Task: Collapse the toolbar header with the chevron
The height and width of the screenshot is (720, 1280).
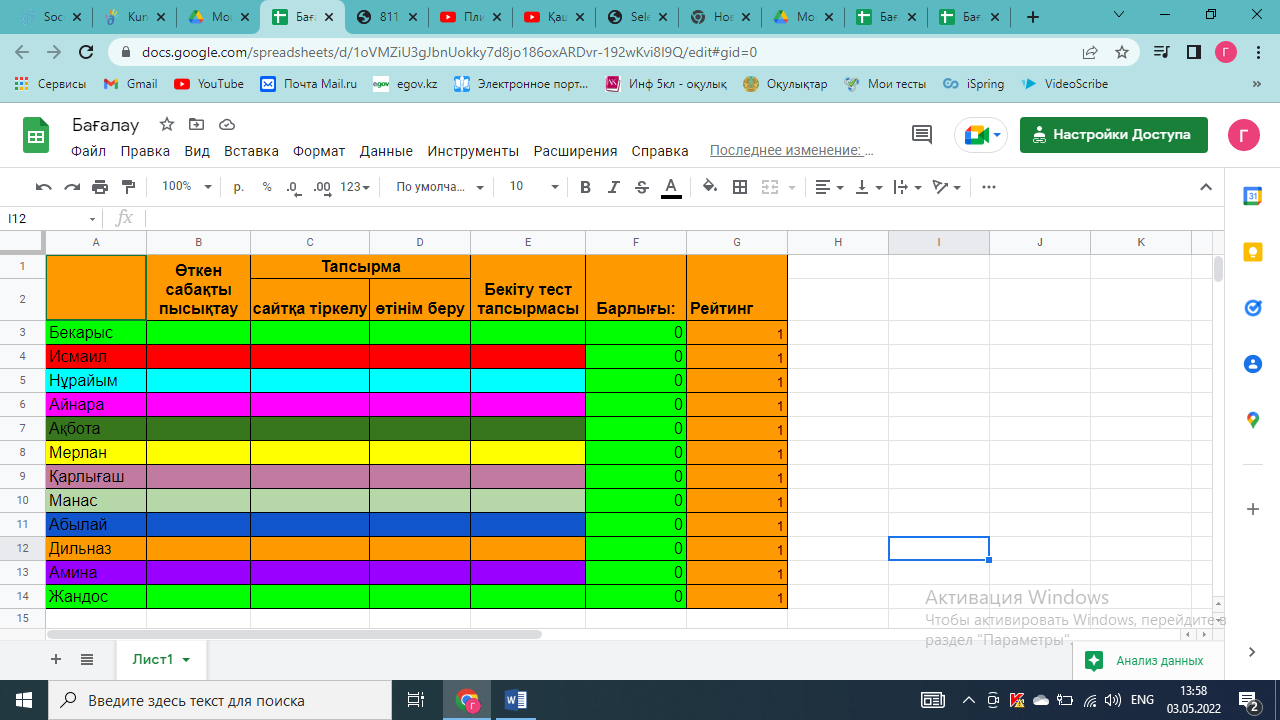Action: [1206, 187]
